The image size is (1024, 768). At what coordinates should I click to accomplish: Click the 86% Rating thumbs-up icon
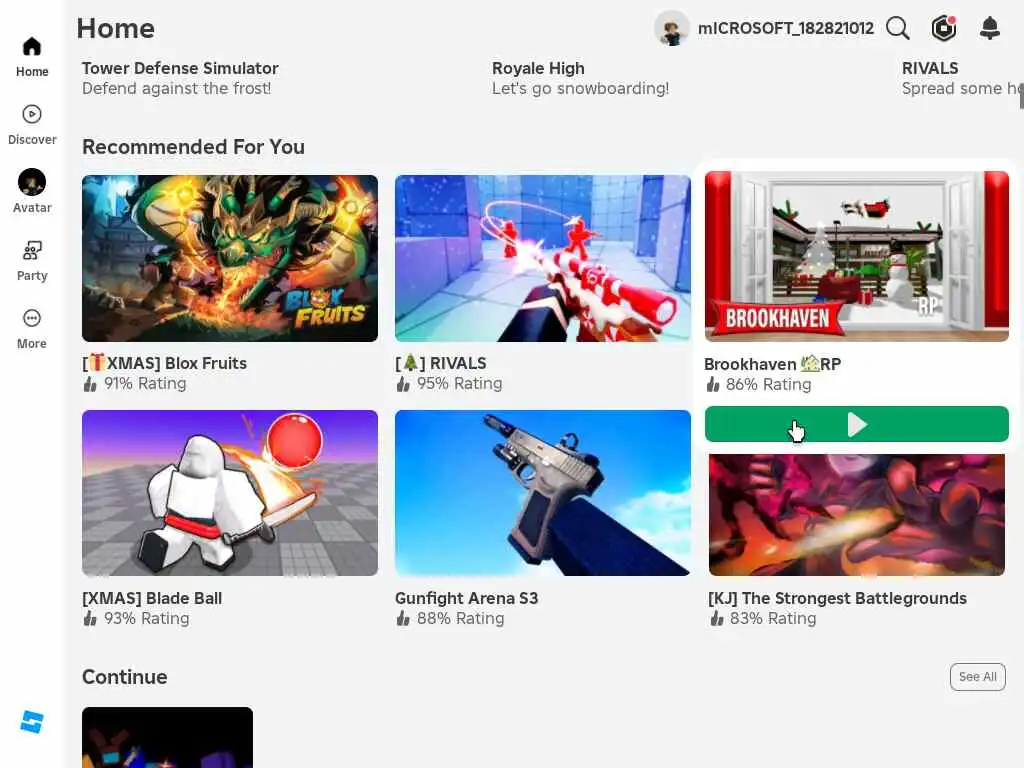click(x=712, y=385)
